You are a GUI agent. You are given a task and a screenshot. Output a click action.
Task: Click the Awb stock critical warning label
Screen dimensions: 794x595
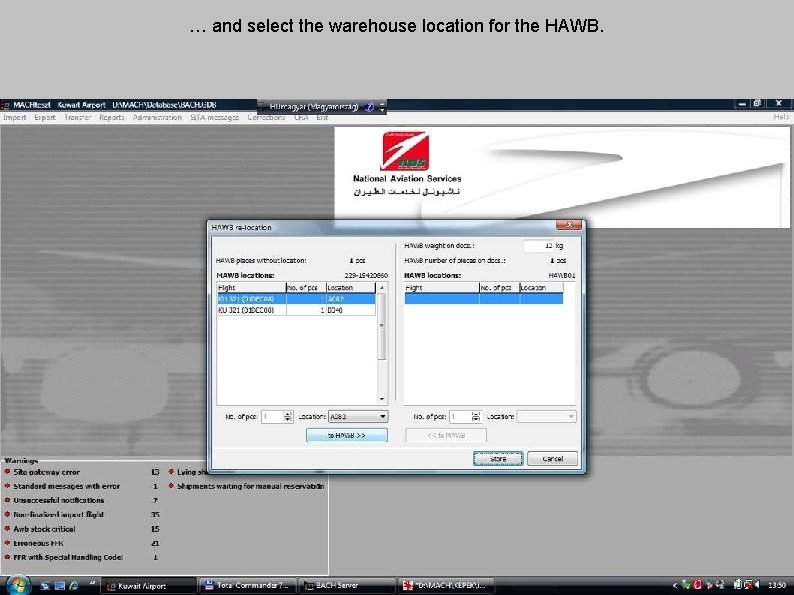click(x=44, y=529)
